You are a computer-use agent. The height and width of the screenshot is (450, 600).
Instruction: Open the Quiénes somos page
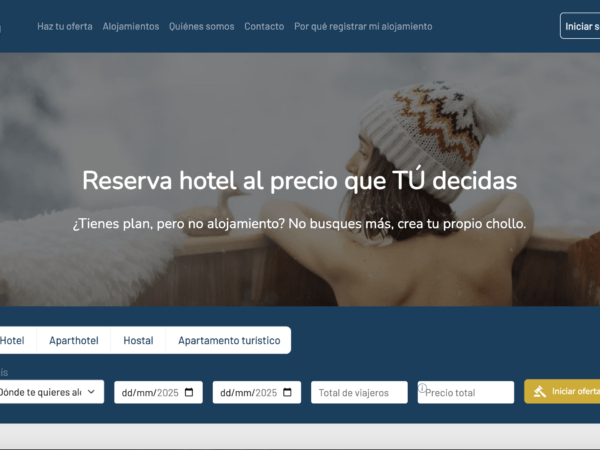202,26
